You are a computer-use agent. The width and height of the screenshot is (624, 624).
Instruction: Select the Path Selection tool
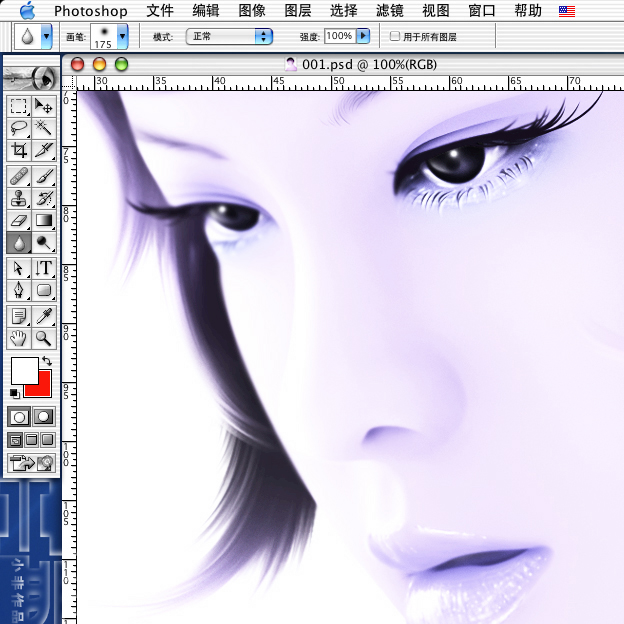click(19, 268)
